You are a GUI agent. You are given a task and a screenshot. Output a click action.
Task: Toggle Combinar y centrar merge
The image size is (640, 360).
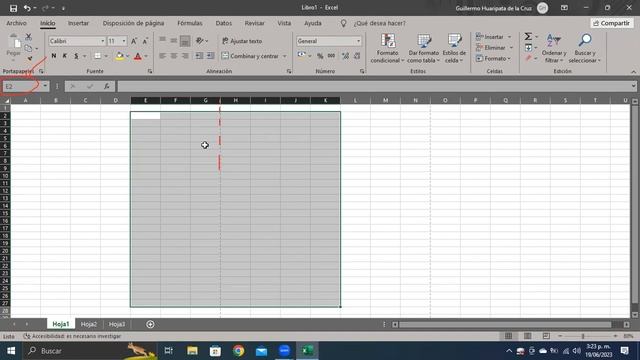[x=251, y=56]
